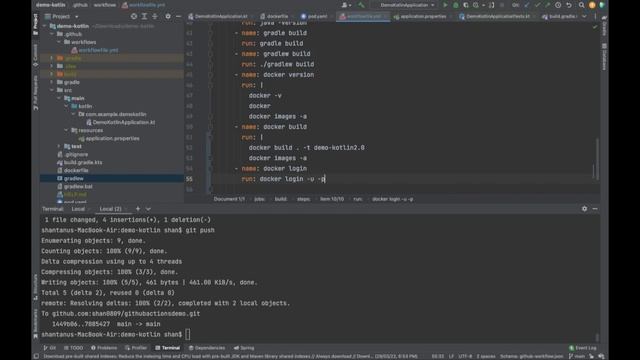Screen dimensions: 640x360
Task: Click the Git rollback arrow icon
Action: pos(569,5)
